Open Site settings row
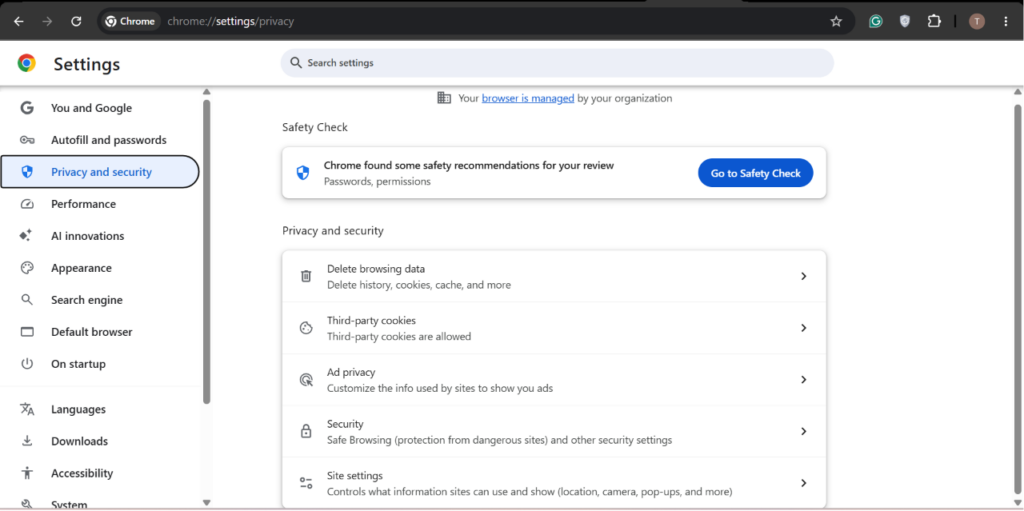 (x=554, y=483)
